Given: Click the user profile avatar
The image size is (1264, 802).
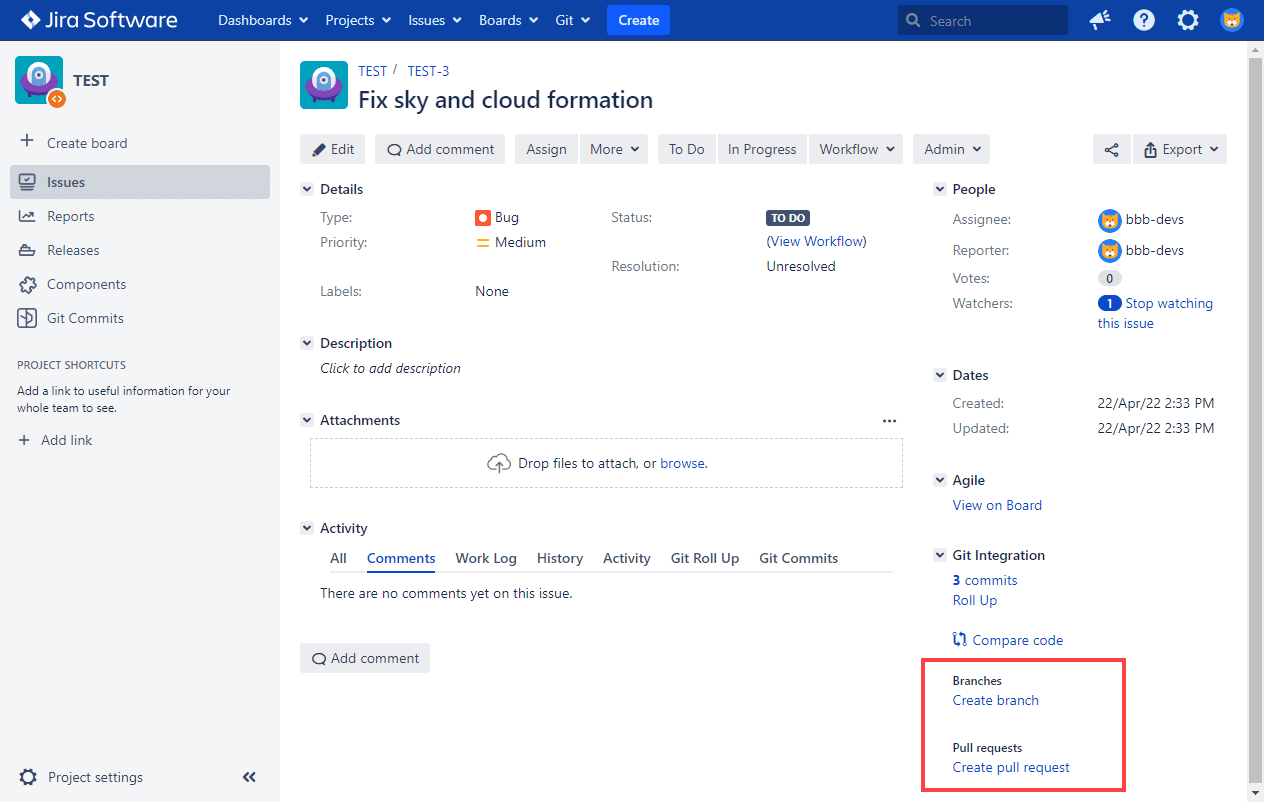Looking at the screenshot, I should (x=1232, y=20).
